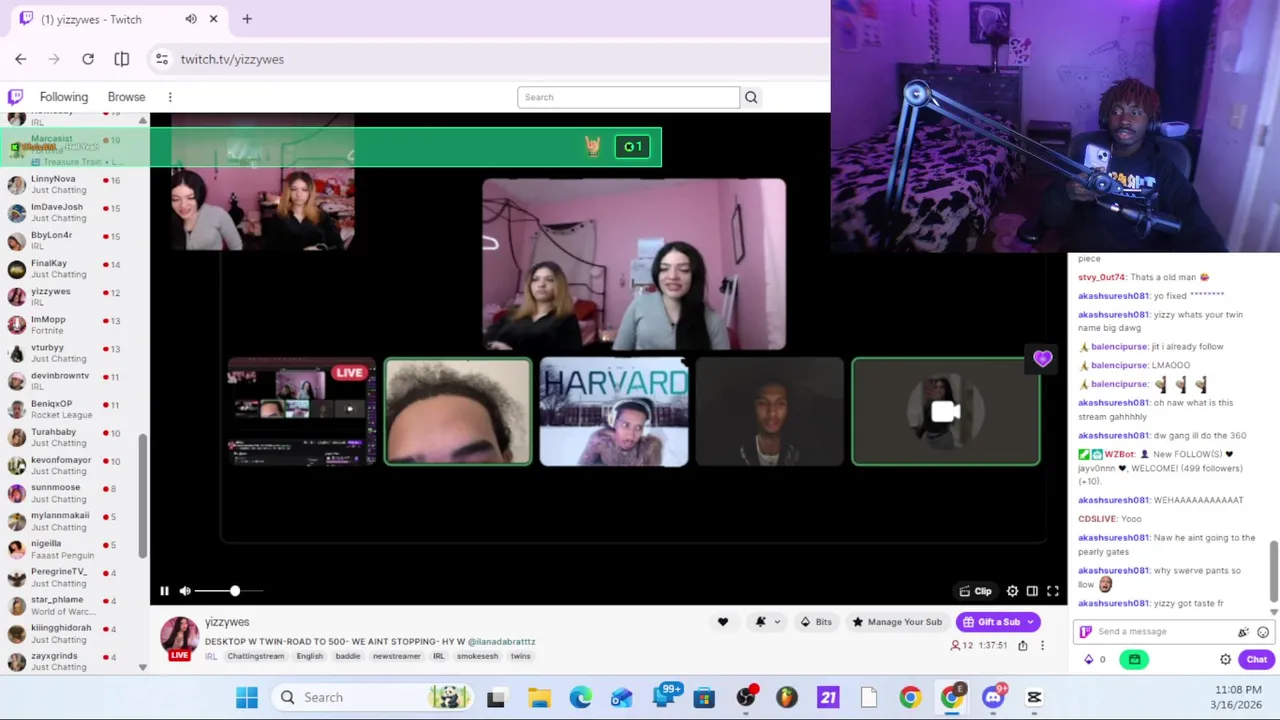Click the twitch.tv/yizzywes address bar

coord(232,59)
